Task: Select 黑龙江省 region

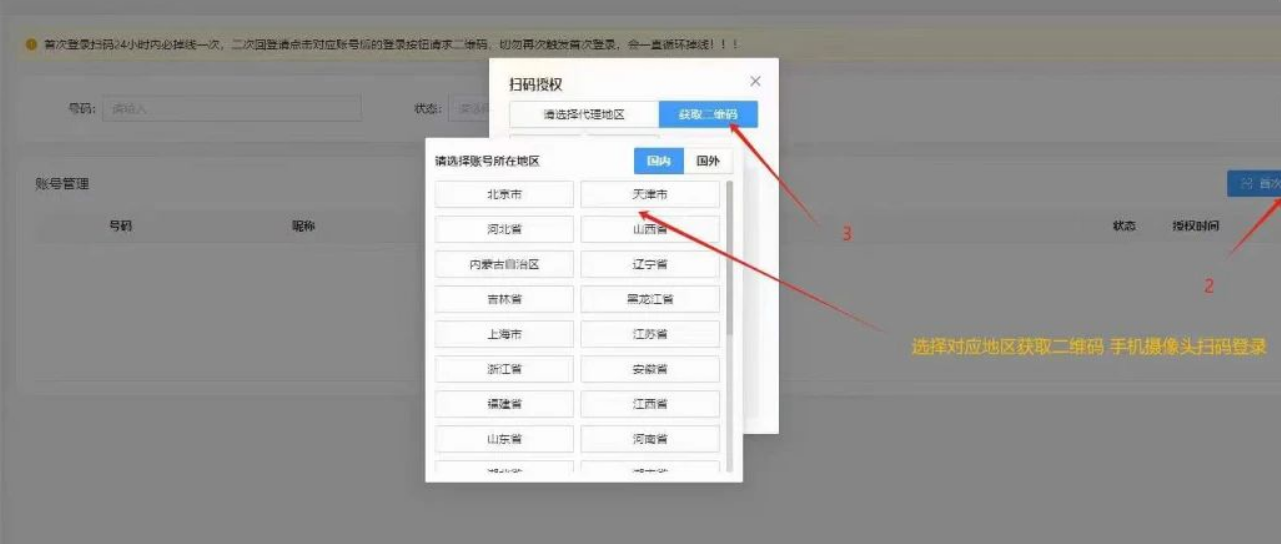Action: click(x=650, y=299)
